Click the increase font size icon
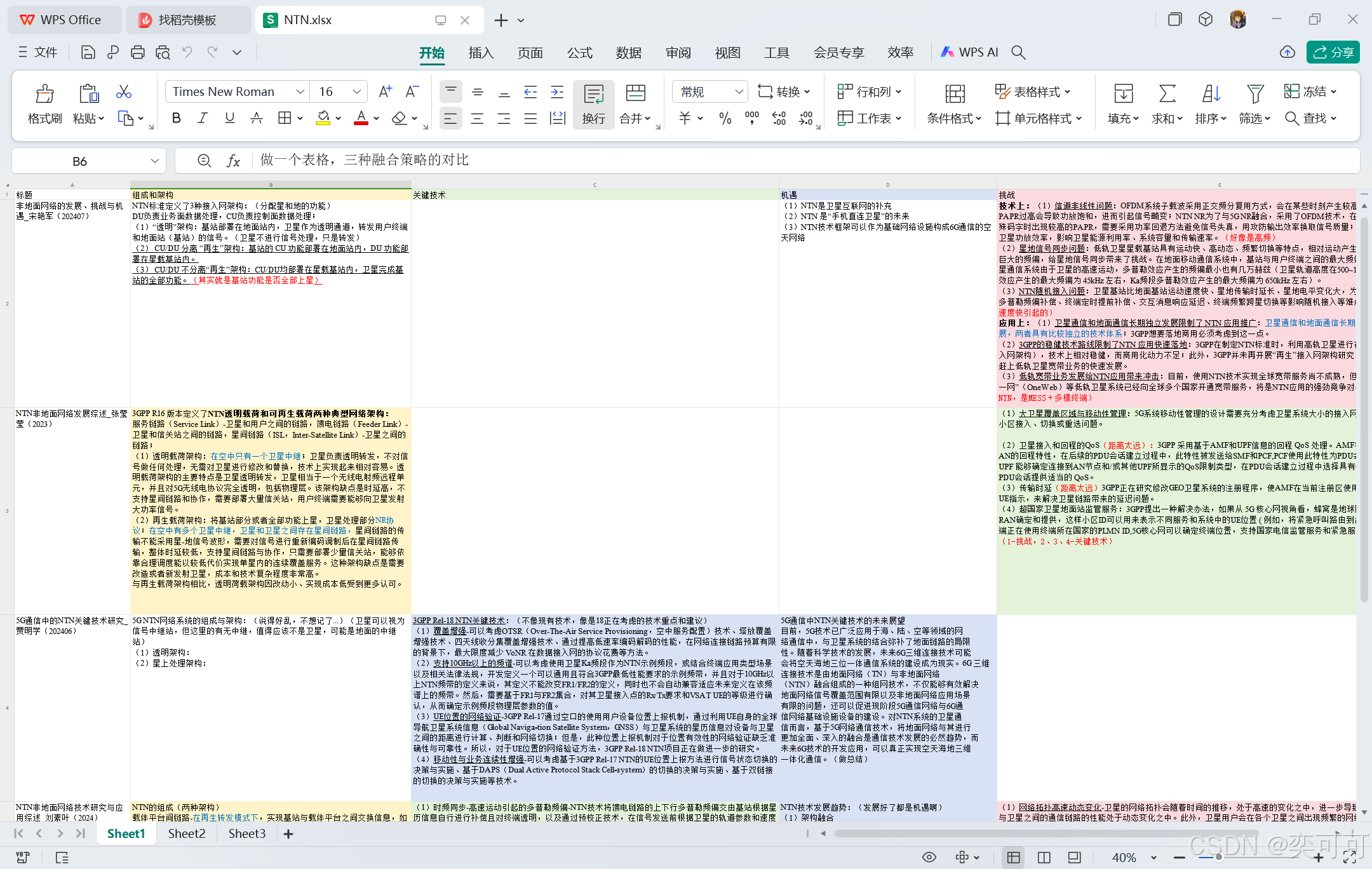Viewport: 1372px width, 869px height. click(385, 92)
